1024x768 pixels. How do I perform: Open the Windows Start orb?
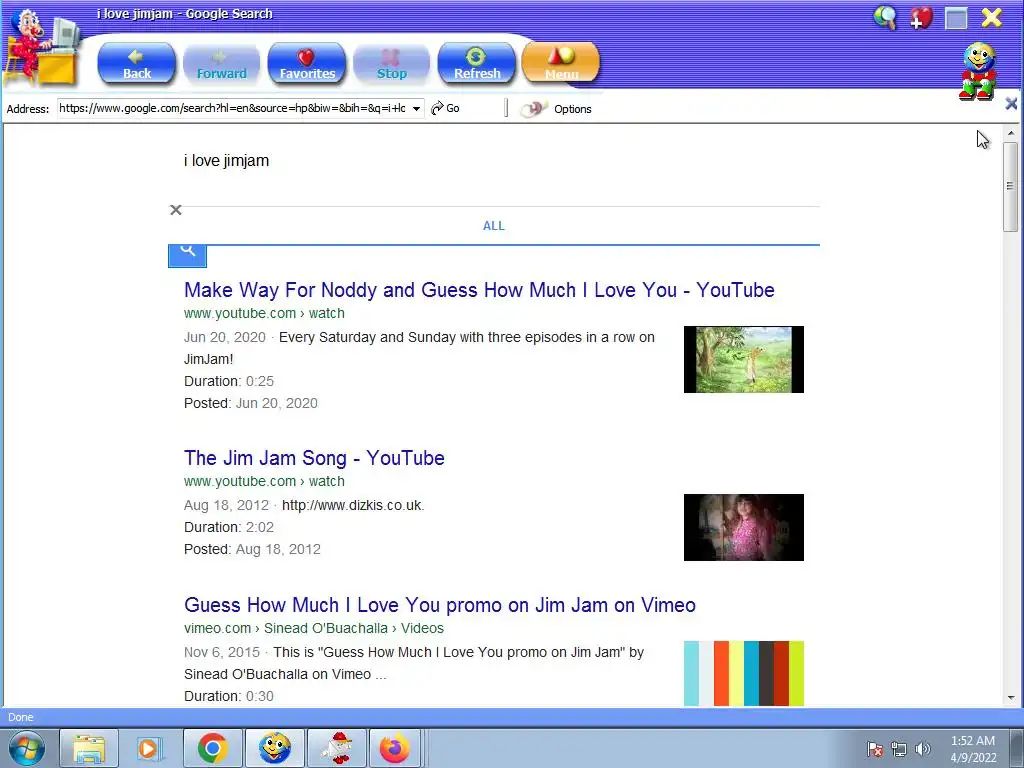(27, 748)
